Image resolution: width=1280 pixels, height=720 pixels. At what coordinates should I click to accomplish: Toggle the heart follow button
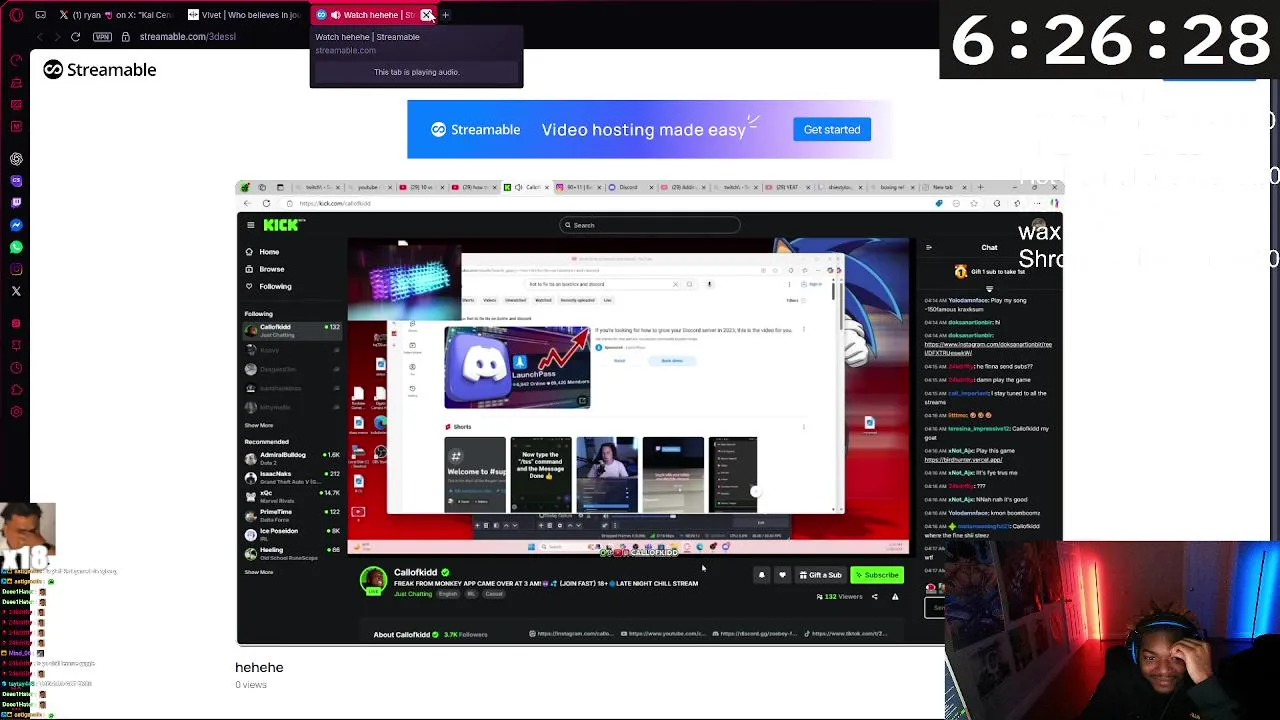click(x=782, y=575)
